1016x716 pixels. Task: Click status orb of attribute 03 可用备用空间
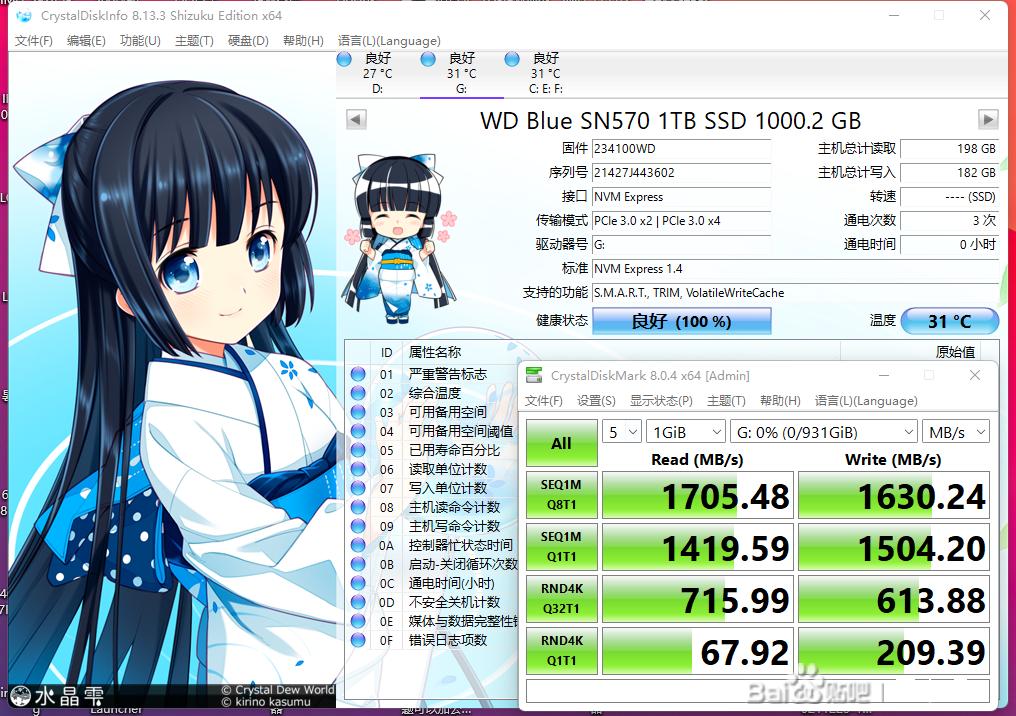point(358,412)
